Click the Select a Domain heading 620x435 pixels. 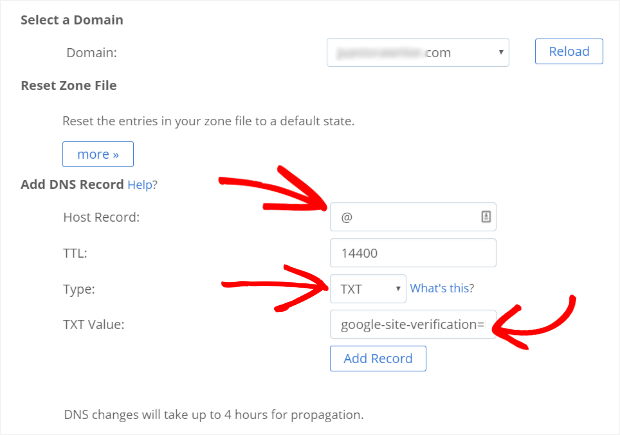(x=72, y=20)
